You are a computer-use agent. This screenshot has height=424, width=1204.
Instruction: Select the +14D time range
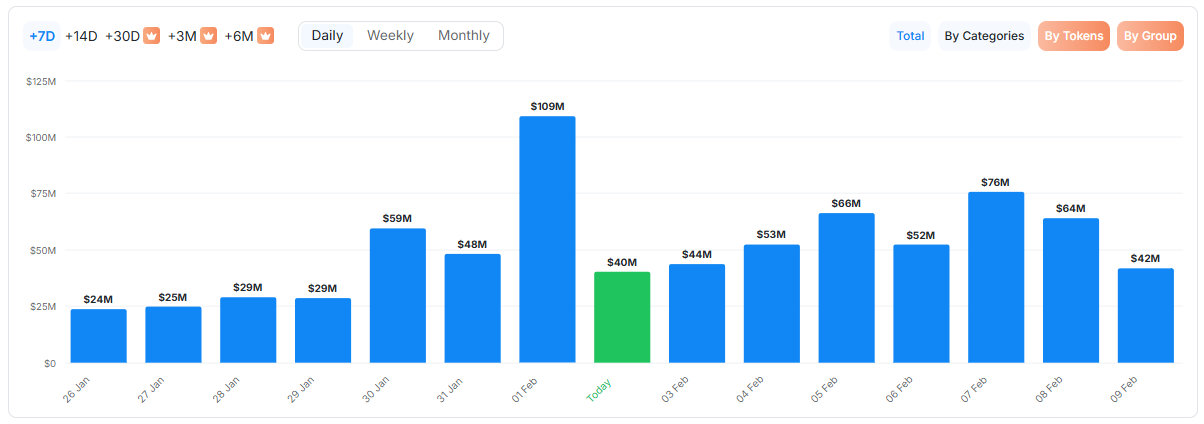pos(81,36)
